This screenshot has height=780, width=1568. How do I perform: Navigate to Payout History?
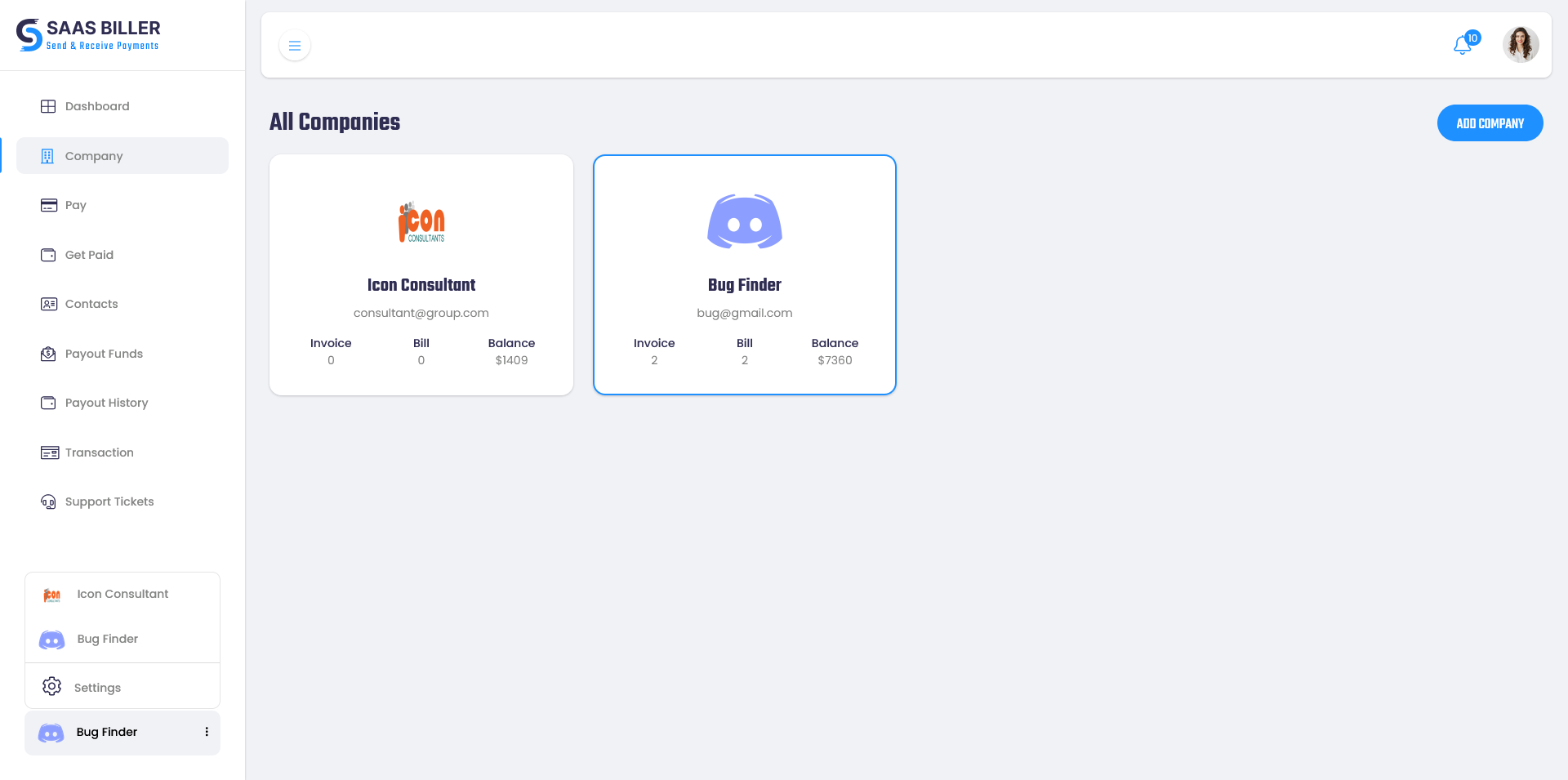point(106,403)
